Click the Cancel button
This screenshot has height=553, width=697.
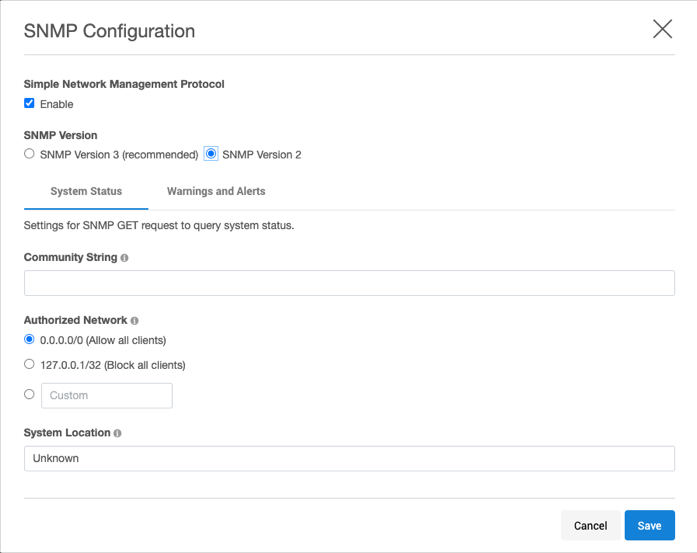coord(590,525)
